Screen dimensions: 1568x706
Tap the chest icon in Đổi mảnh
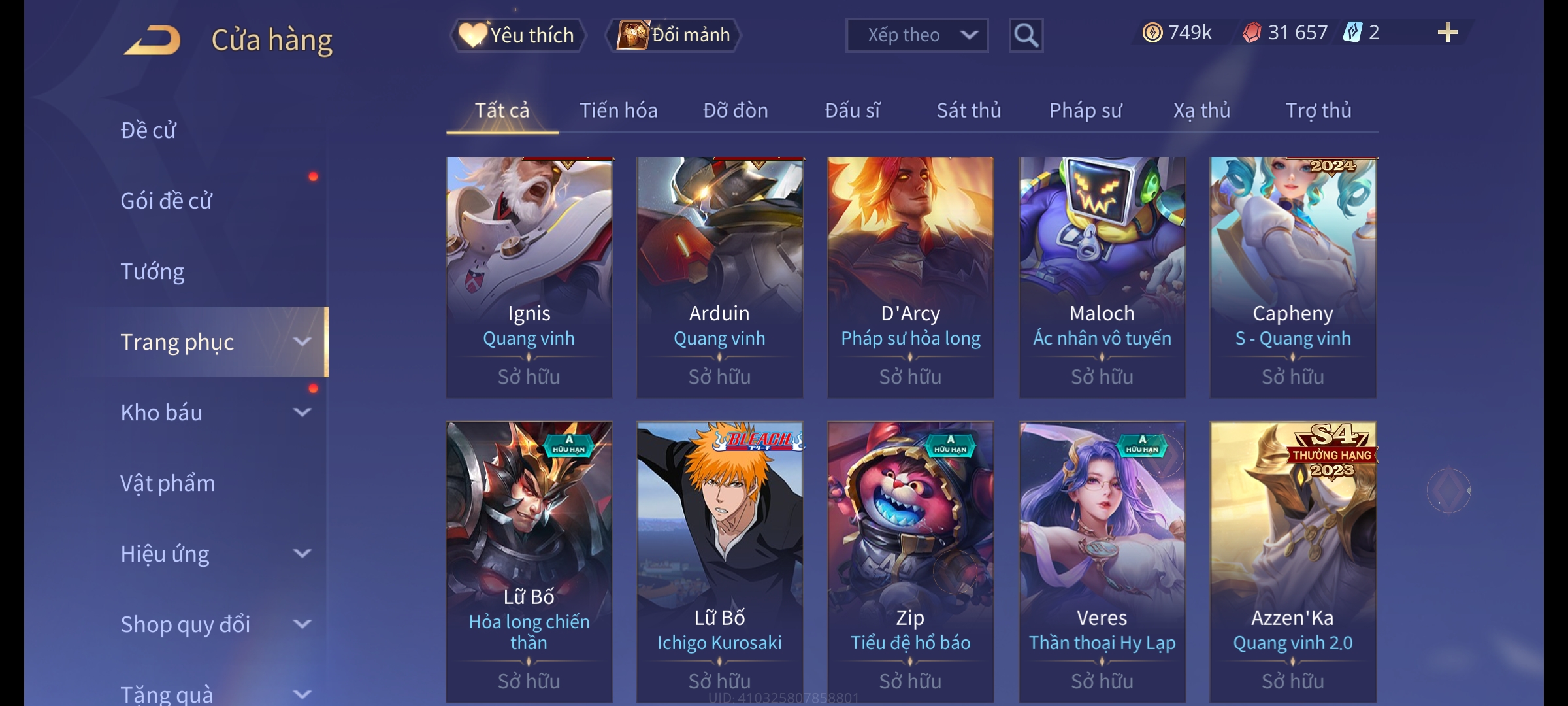(632, 34)
